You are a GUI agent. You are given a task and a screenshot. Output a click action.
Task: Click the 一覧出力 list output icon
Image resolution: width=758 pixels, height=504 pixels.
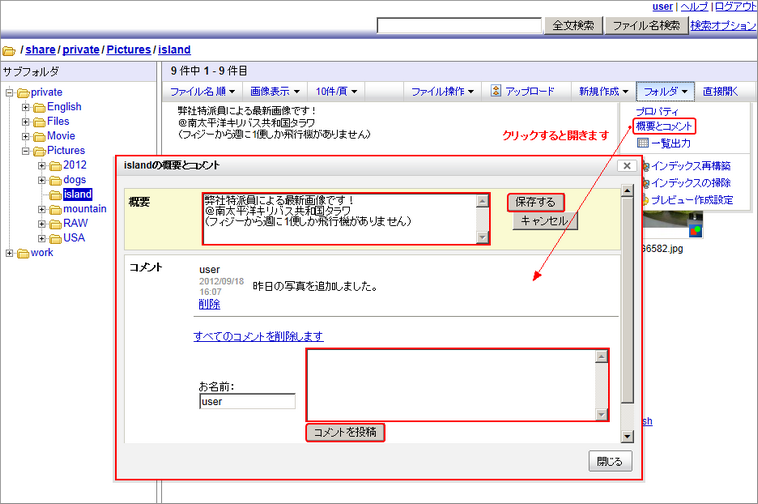click(643, 143)
